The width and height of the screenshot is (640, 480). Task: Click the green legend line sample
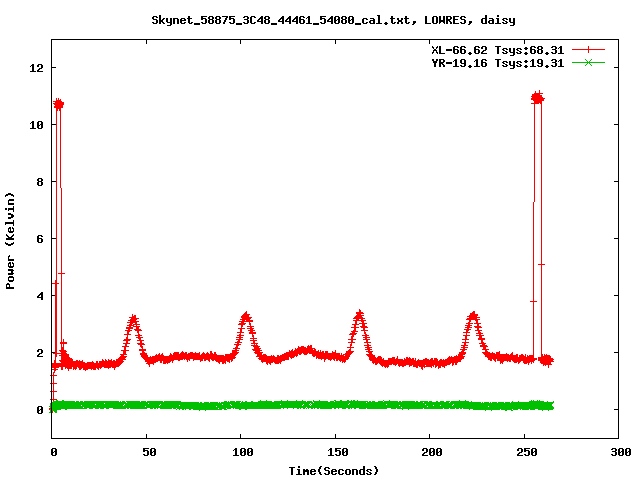click(x=588, y=62)
